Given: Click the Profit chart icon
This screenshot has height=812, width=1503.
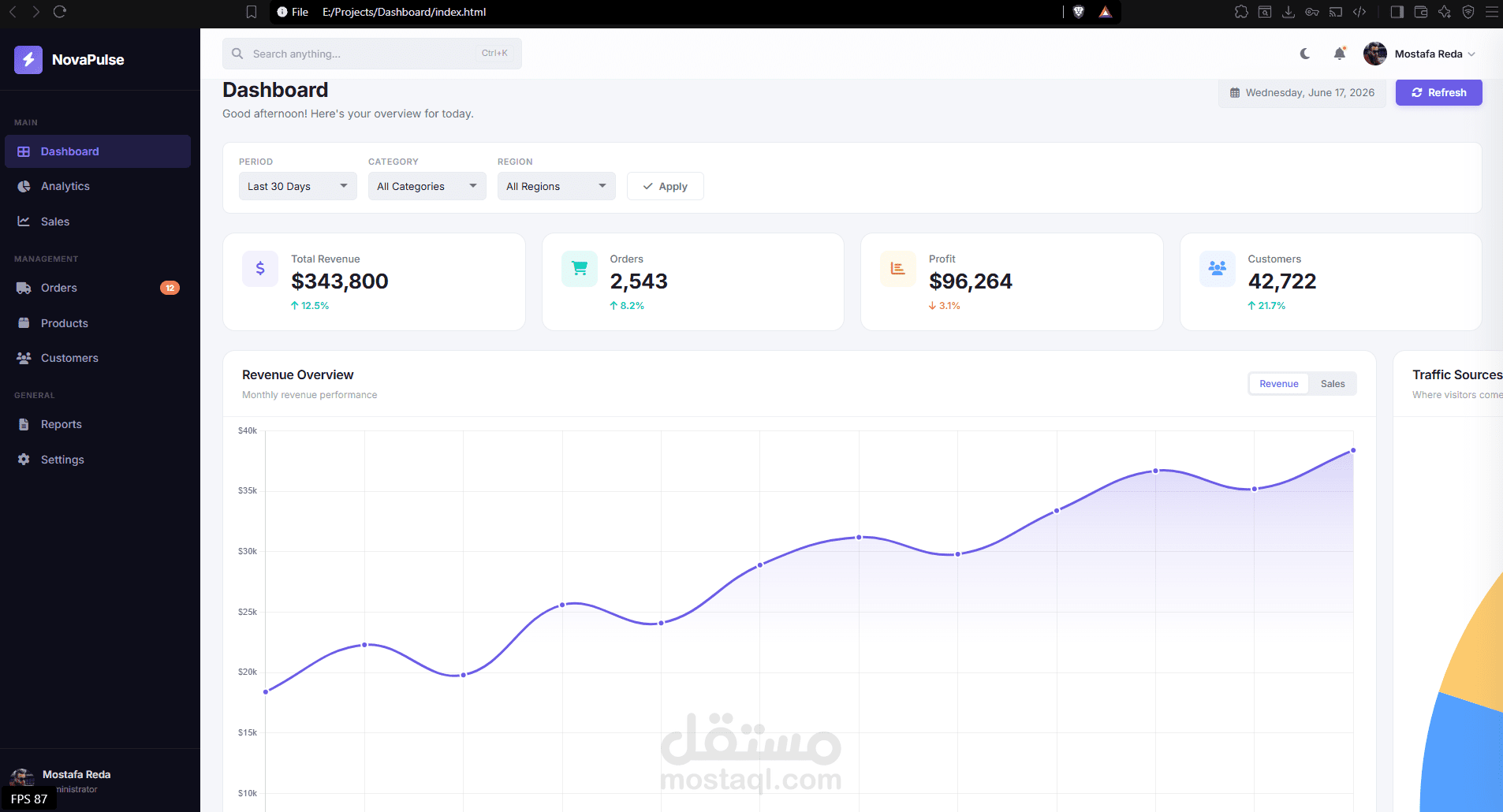Looking at the screenshot, I should (898, 269).
